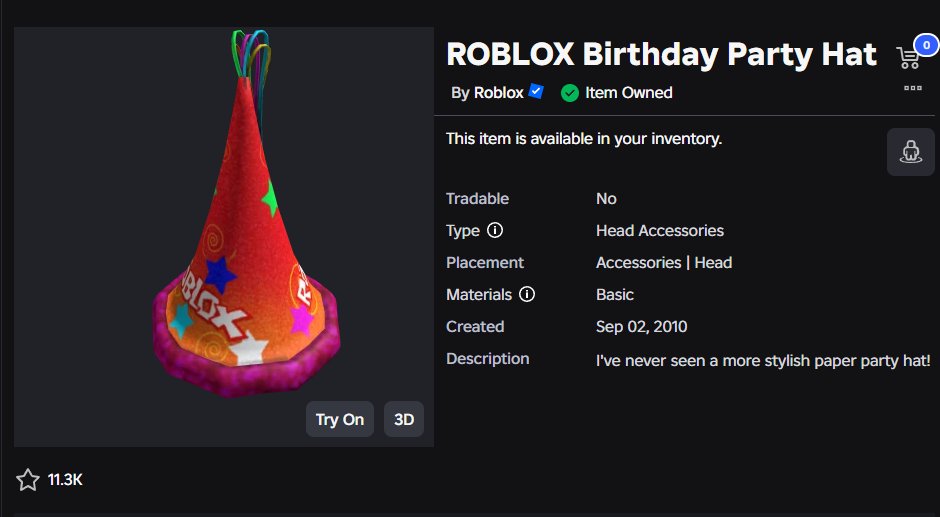
Task: Click the 'Item Owned' text
Action: click(629, 92)
